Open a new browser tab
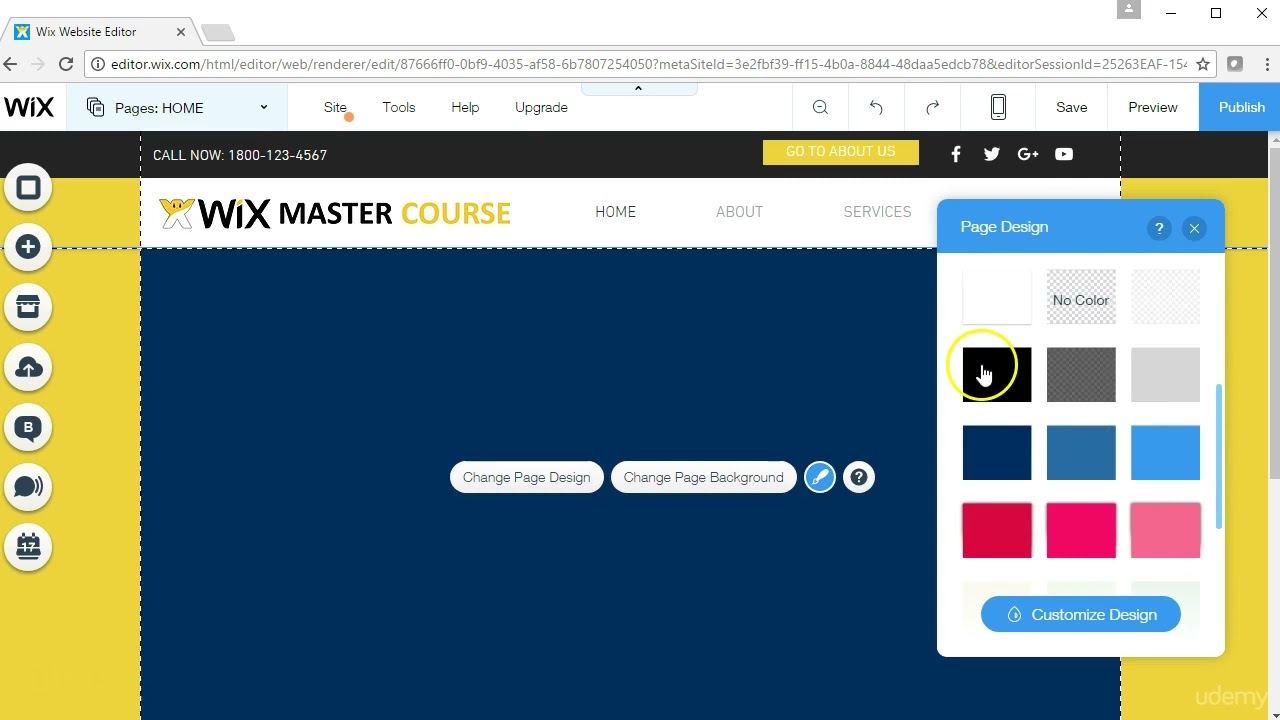The width and height of the screenshot is (1280, 720). [217, 33]
